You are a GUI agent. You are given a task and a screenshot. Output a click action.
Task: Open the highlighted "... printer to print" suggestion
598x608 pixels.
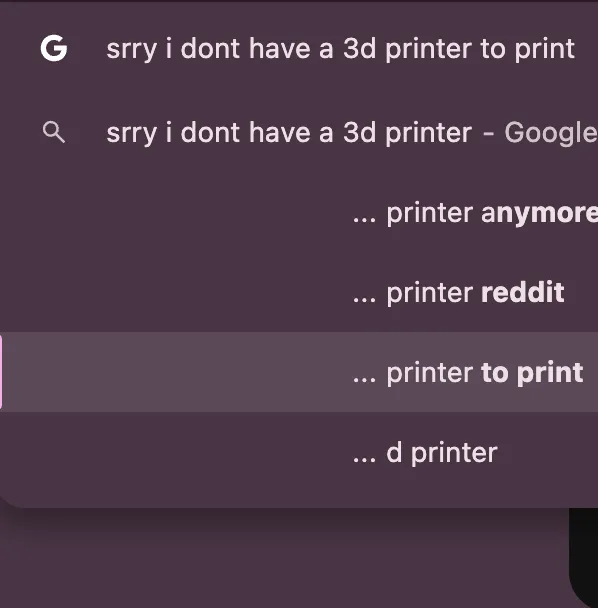tap(299, 372)
